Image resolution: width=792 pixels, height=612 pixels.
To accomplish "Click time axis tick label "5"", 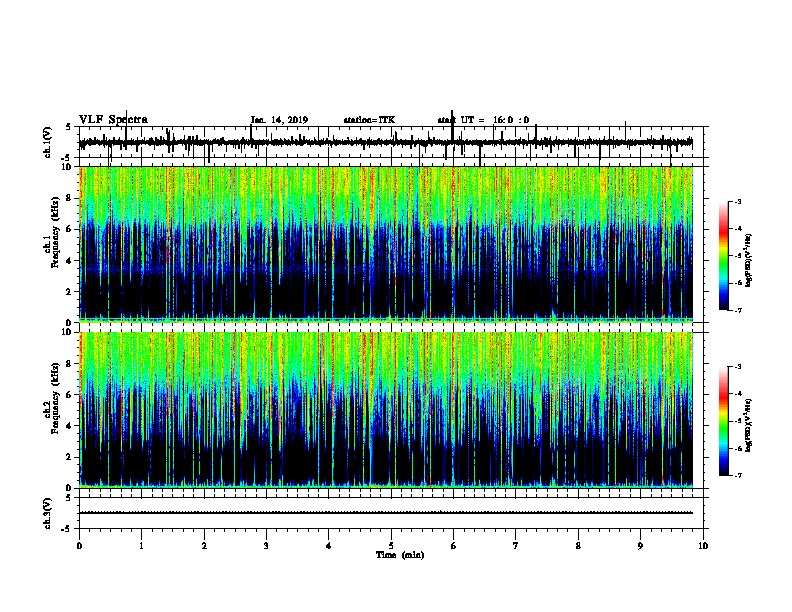I will (x=391, y=546).
